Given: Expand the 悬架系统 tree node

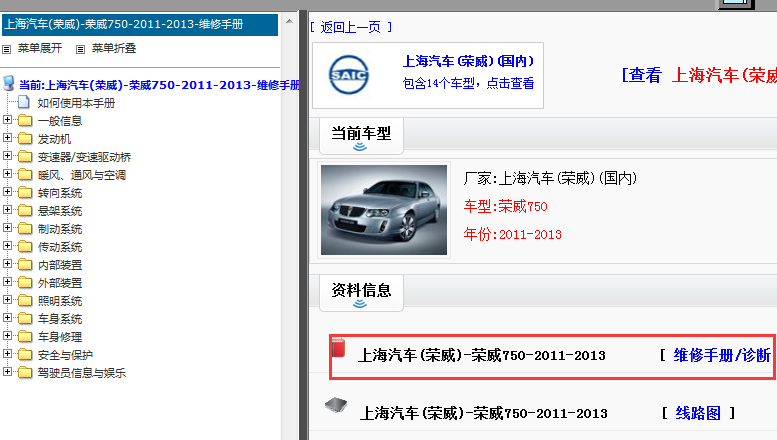Looking at the screenshot, I should (x=7, y=210).
